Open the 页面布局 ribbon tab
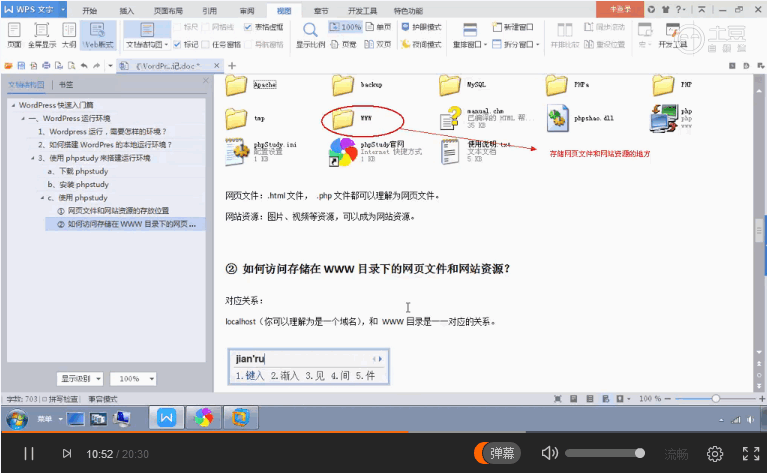The height and width of the screenshot is (473, 767). pos(168,10)
